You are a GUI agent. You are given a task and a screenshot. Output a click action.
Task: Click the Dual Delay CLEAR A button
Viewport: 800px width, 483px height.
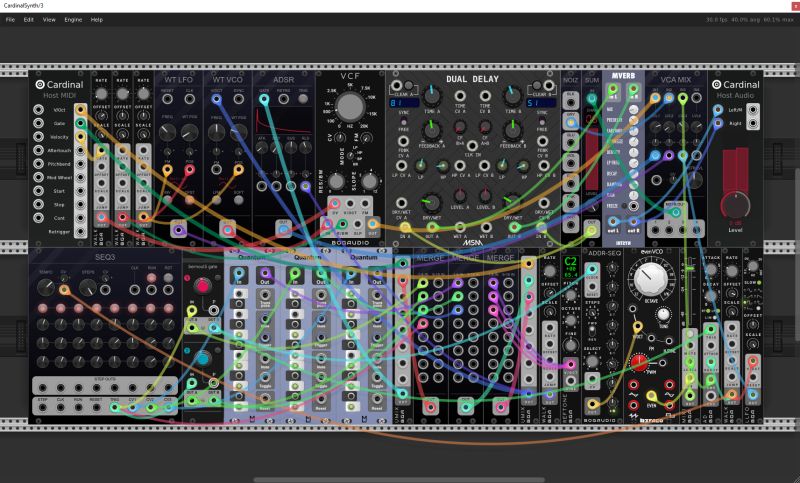(408, 85)
